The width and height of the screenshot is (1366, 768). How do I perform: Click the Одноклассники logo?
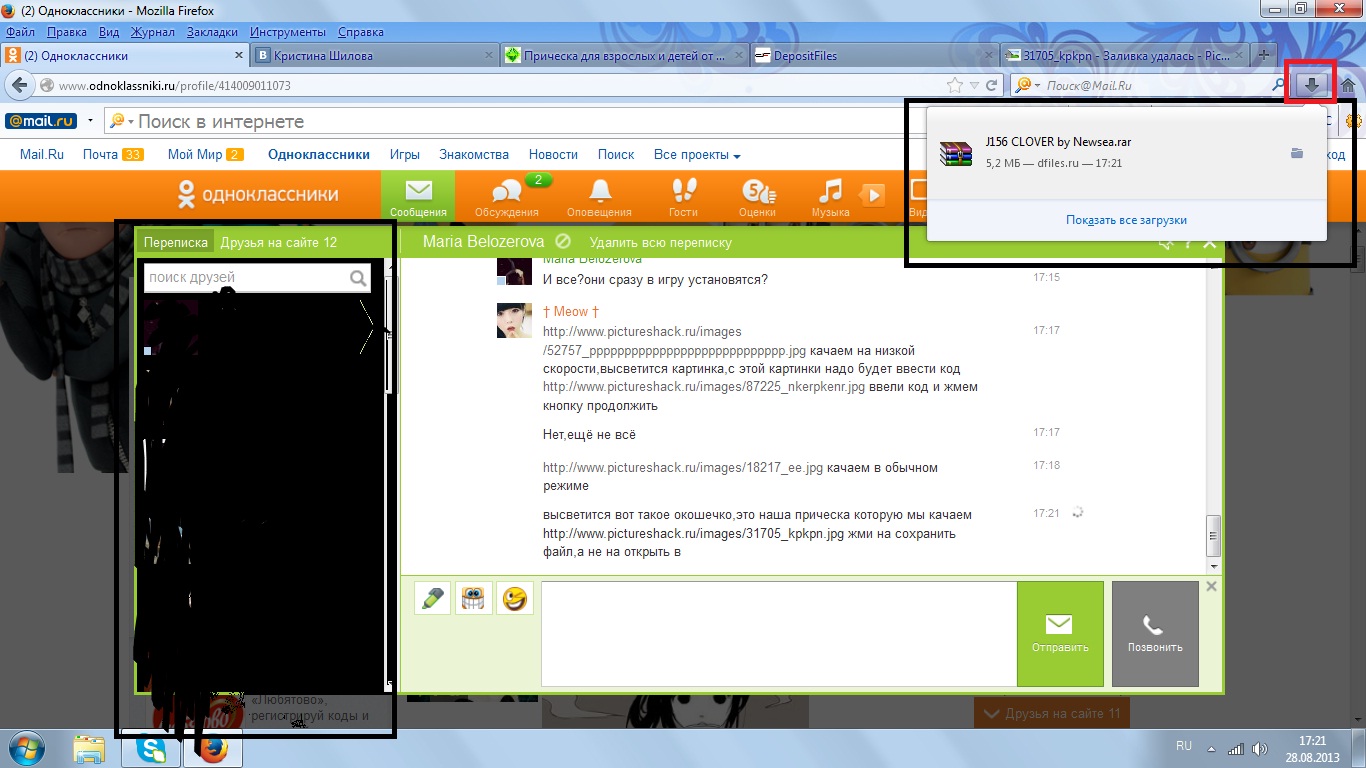(x=257, y=195)
